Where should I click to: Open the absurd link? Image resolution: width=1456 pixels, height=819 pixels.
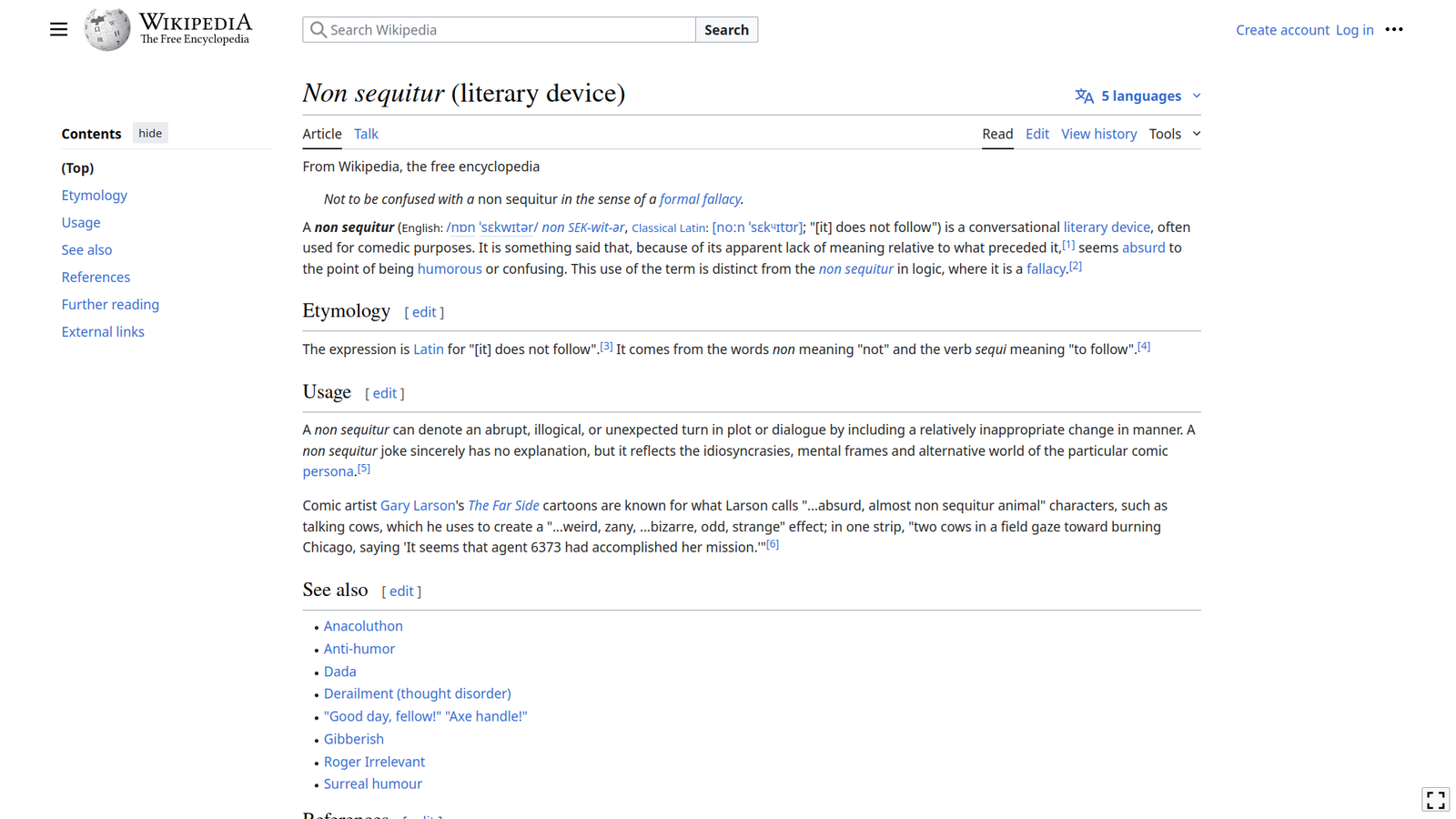(x=1143, y=248)
